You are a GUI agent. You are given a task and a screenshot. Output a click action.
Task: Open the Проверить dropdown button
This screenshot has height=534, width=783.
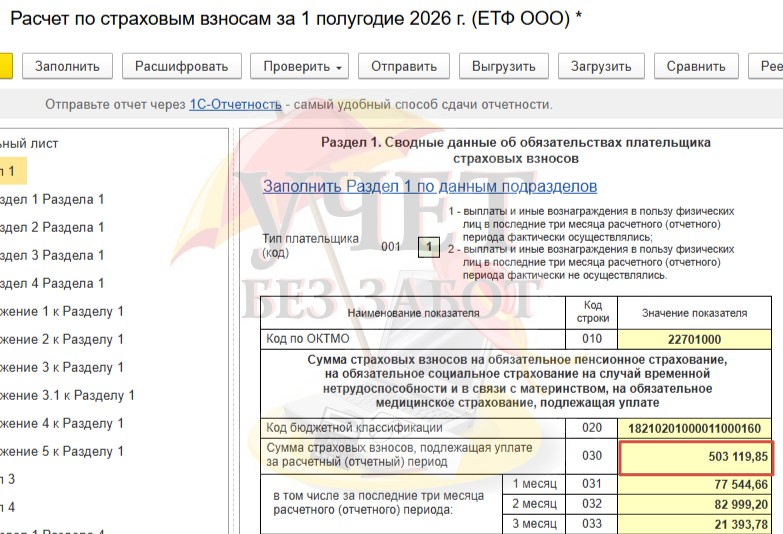(300, 66)
